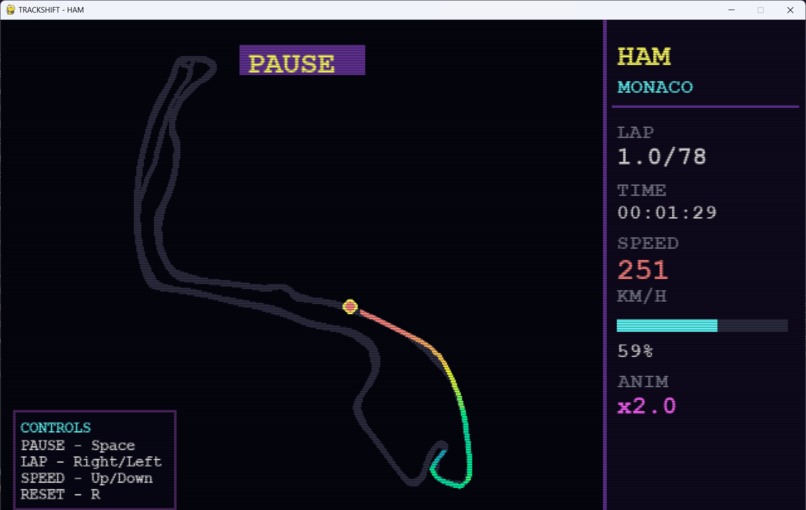Click the TIME label in side panel
Image resolution: width=806 pixels, height=510 pixels.
tap(642, 190)
